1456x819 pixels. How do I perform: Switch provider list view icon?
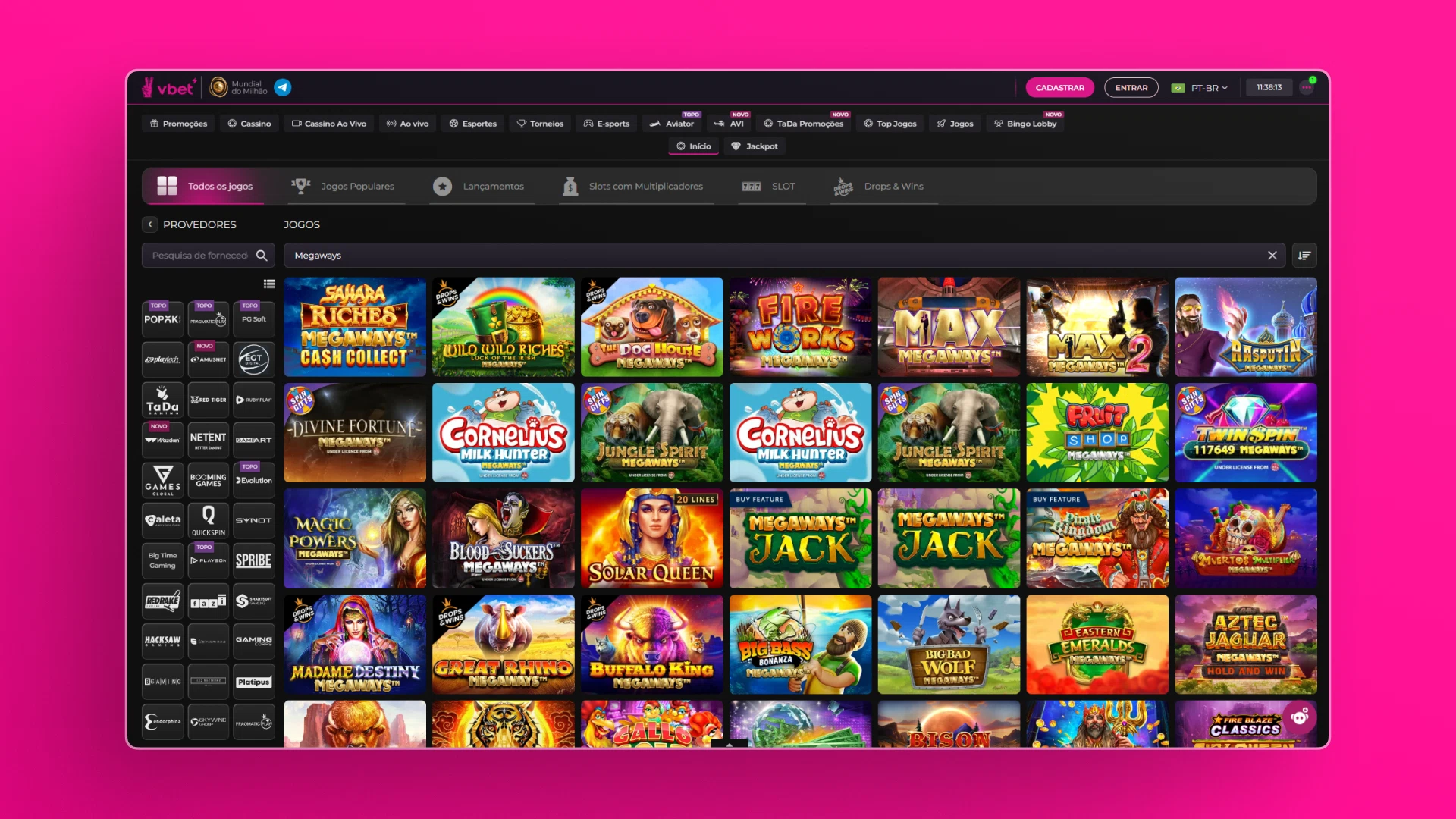[x=269, y=284]
